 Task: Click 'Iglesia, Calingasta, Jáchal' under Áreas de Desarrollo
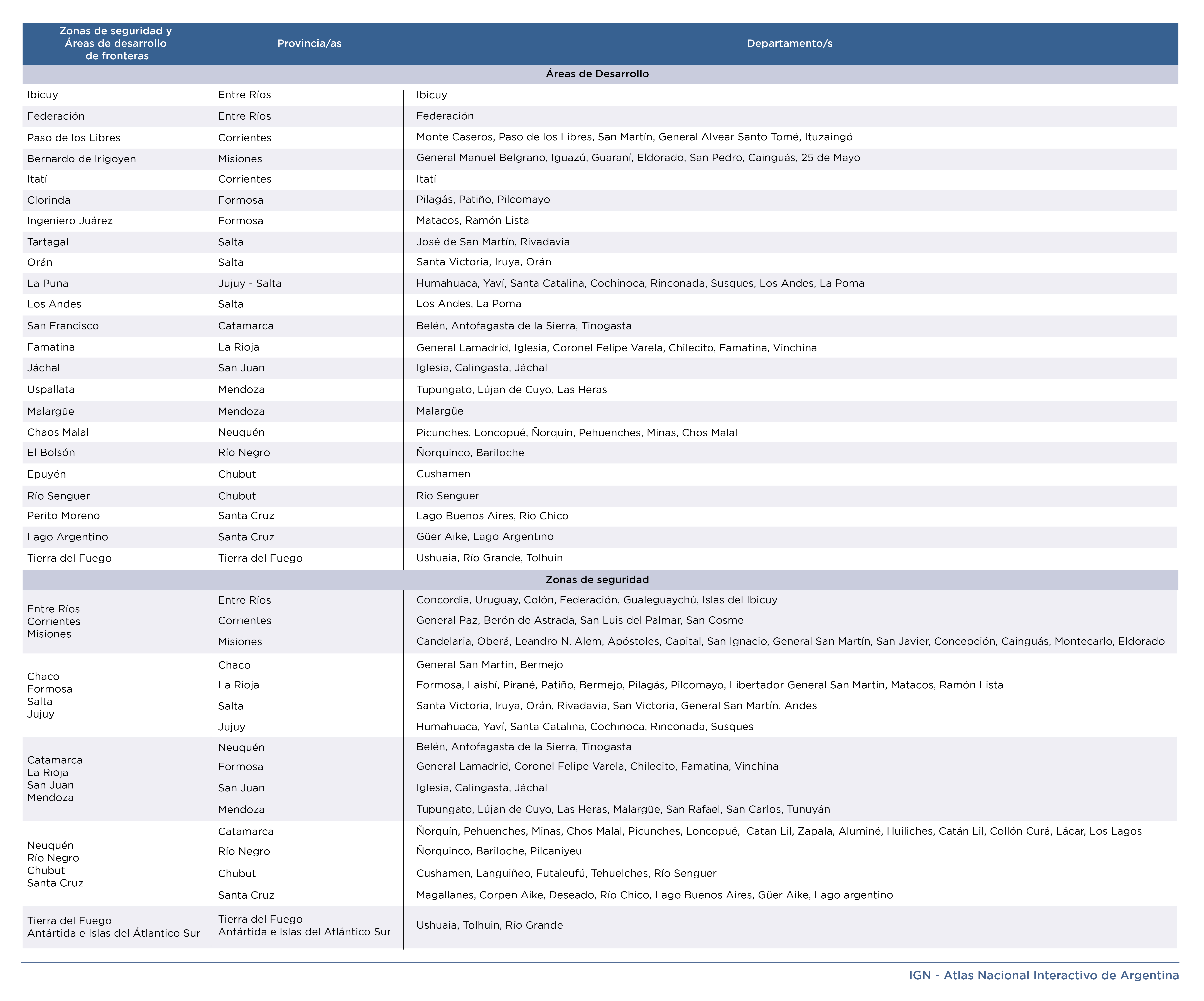(482, 368)
